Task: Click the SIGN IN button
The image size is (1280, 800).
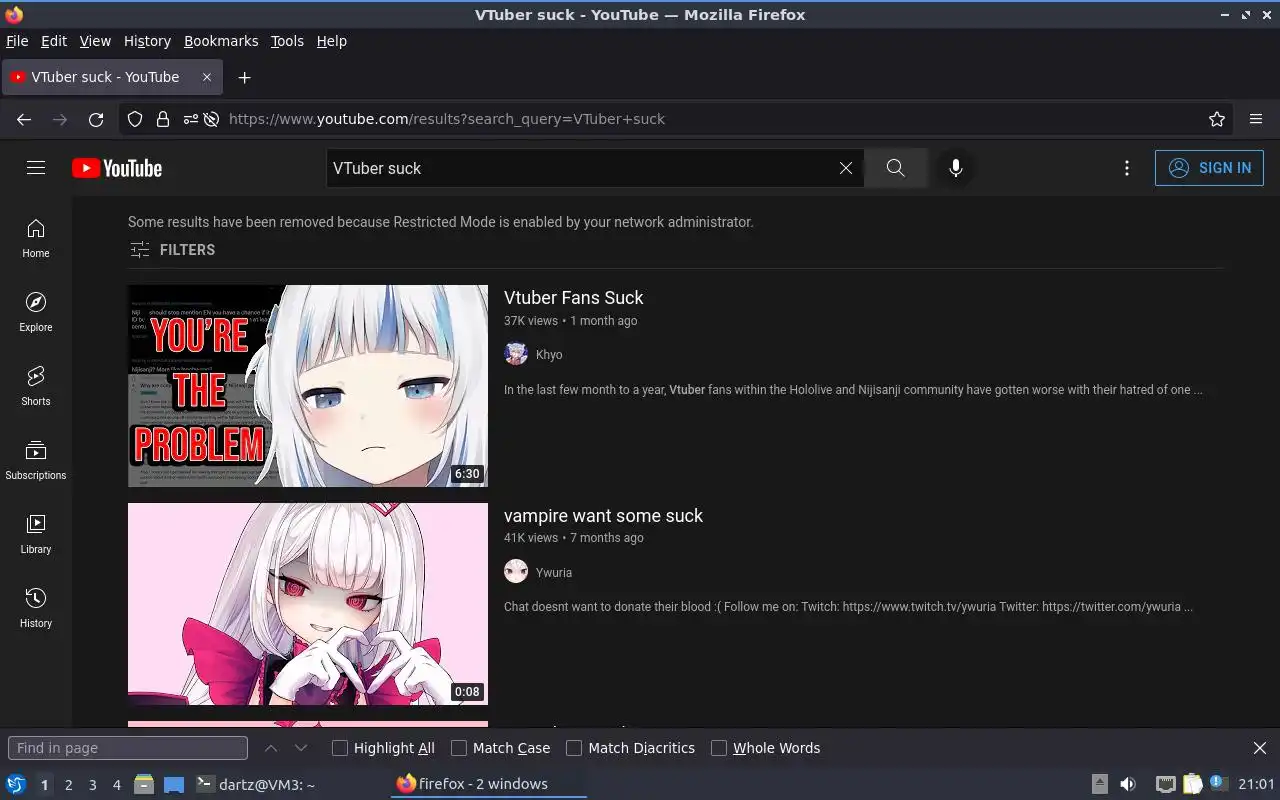Action: point(1209,168)
